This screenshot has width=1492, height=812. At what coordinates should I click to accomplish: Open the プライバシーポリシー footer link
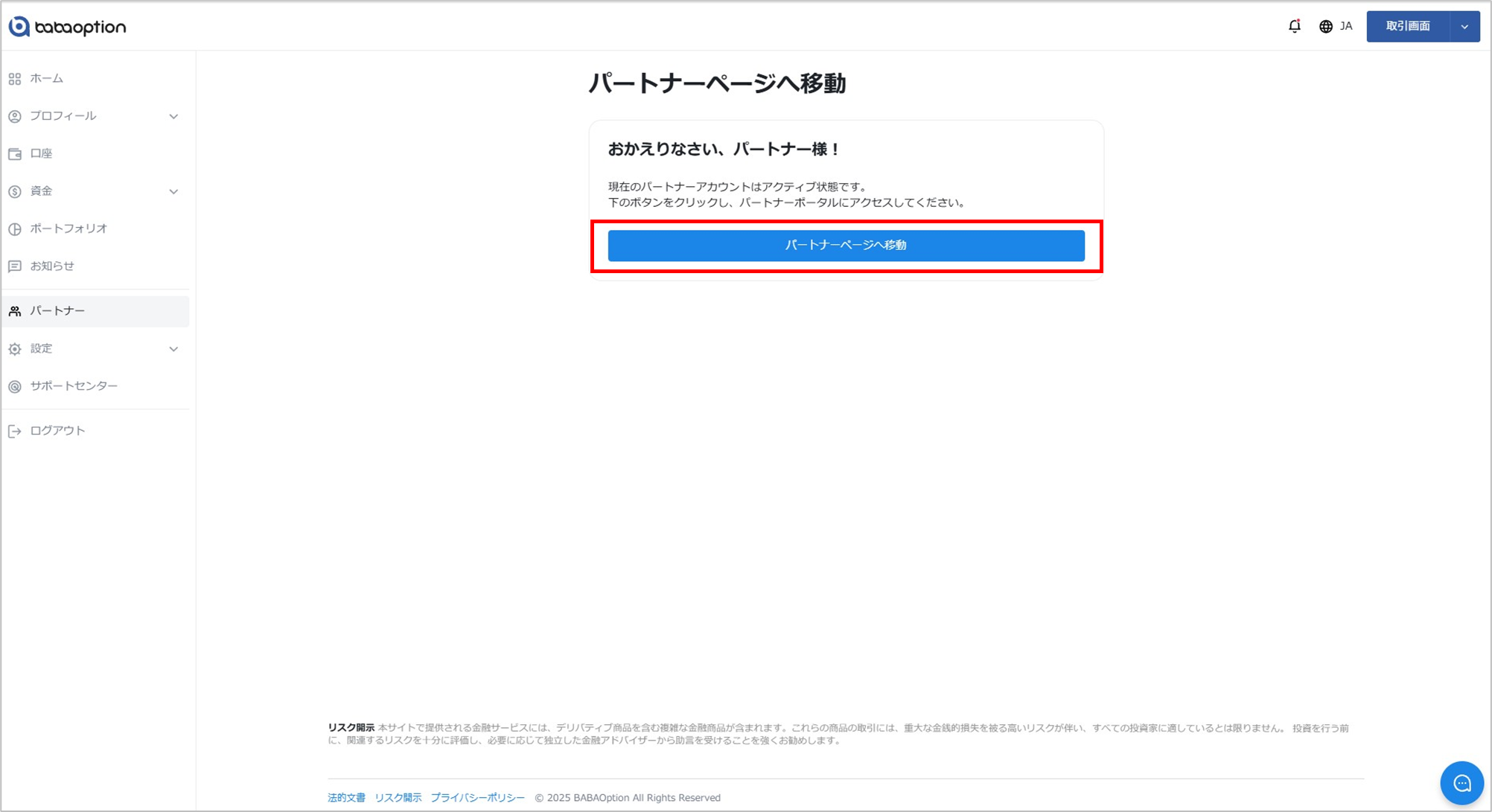tap(477, 798)
